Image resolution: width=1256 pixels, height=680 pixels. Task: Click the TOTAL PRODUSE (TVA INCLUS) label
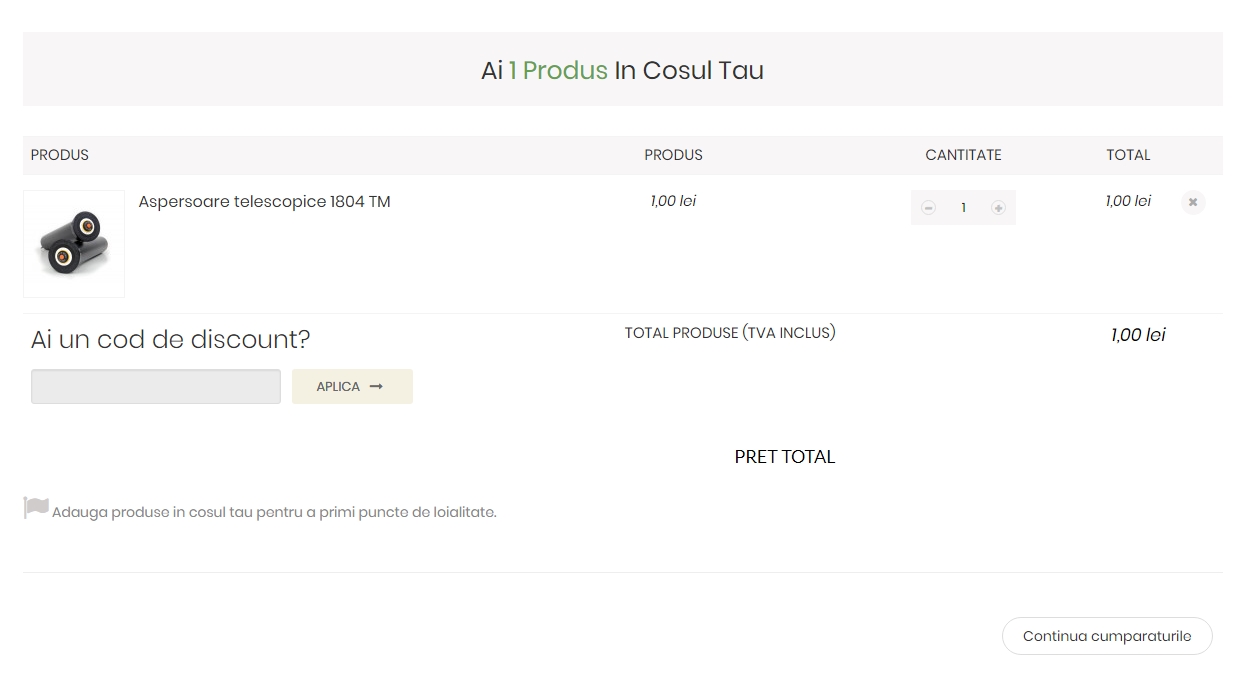tap(730, 333)
